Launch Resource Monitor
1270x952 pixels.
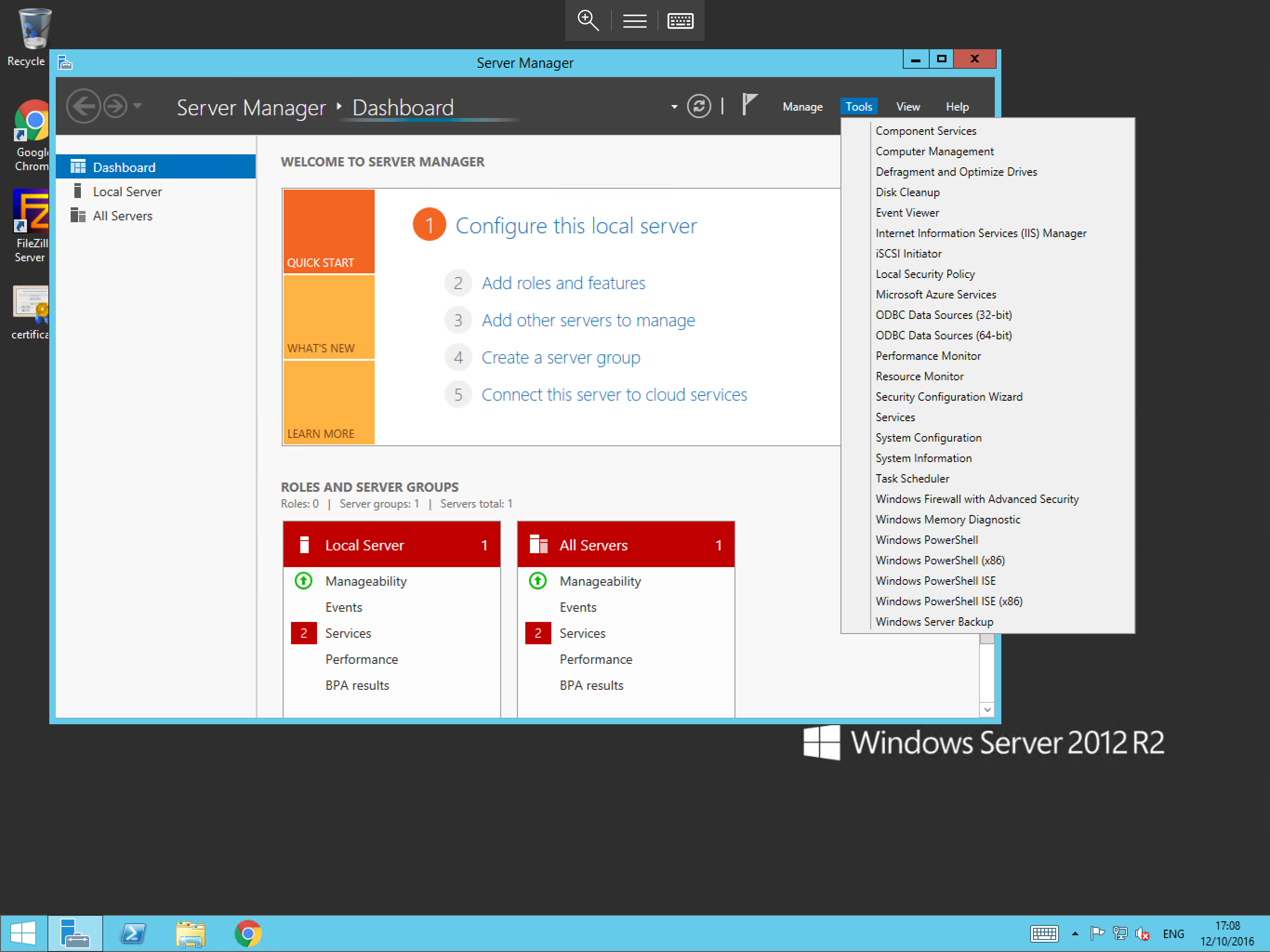coord(987,377)
